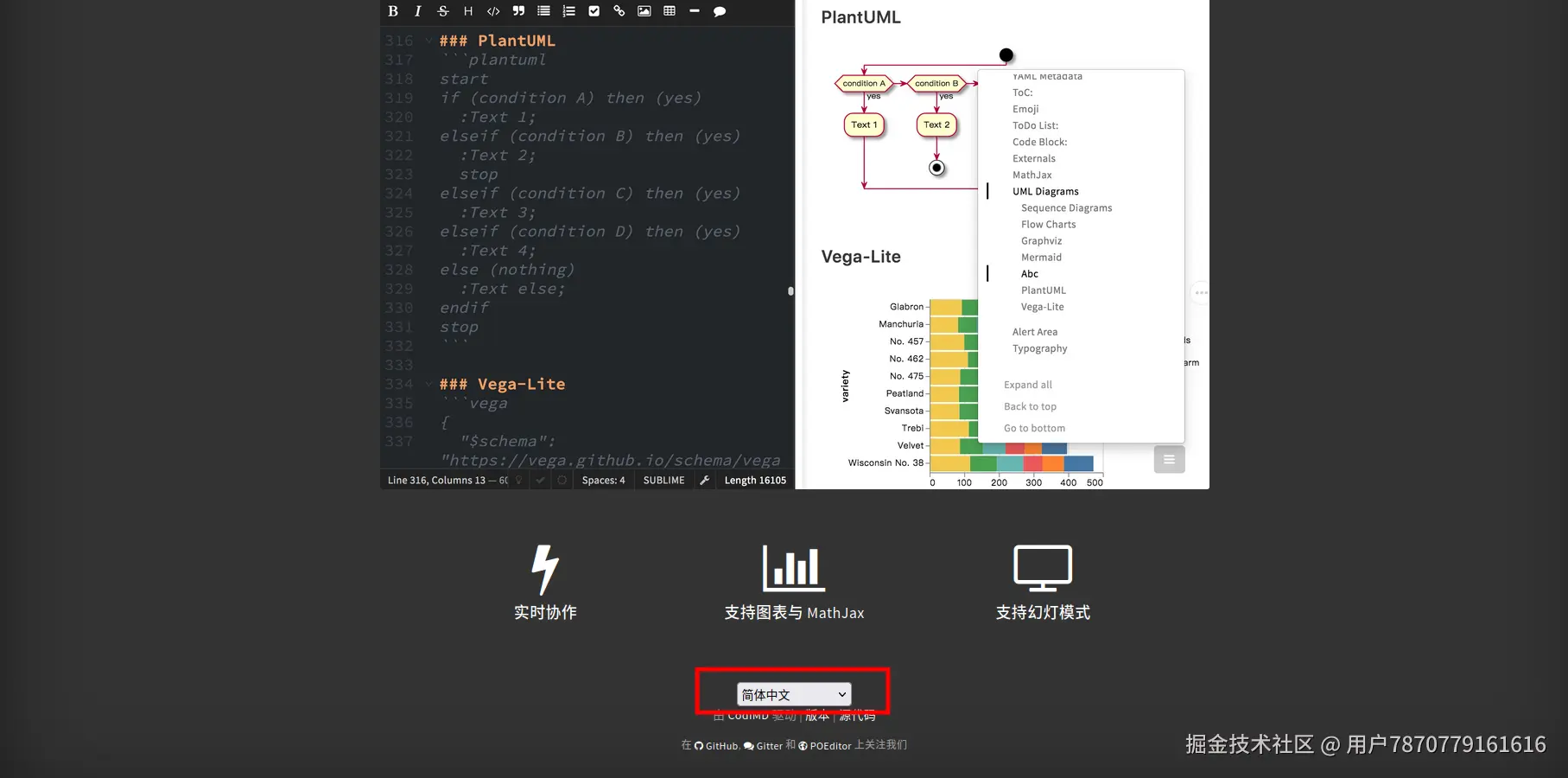Insert blockquote with the quote icon
Viewport: 1568px width, 778px height.
[x=518, y=11]
